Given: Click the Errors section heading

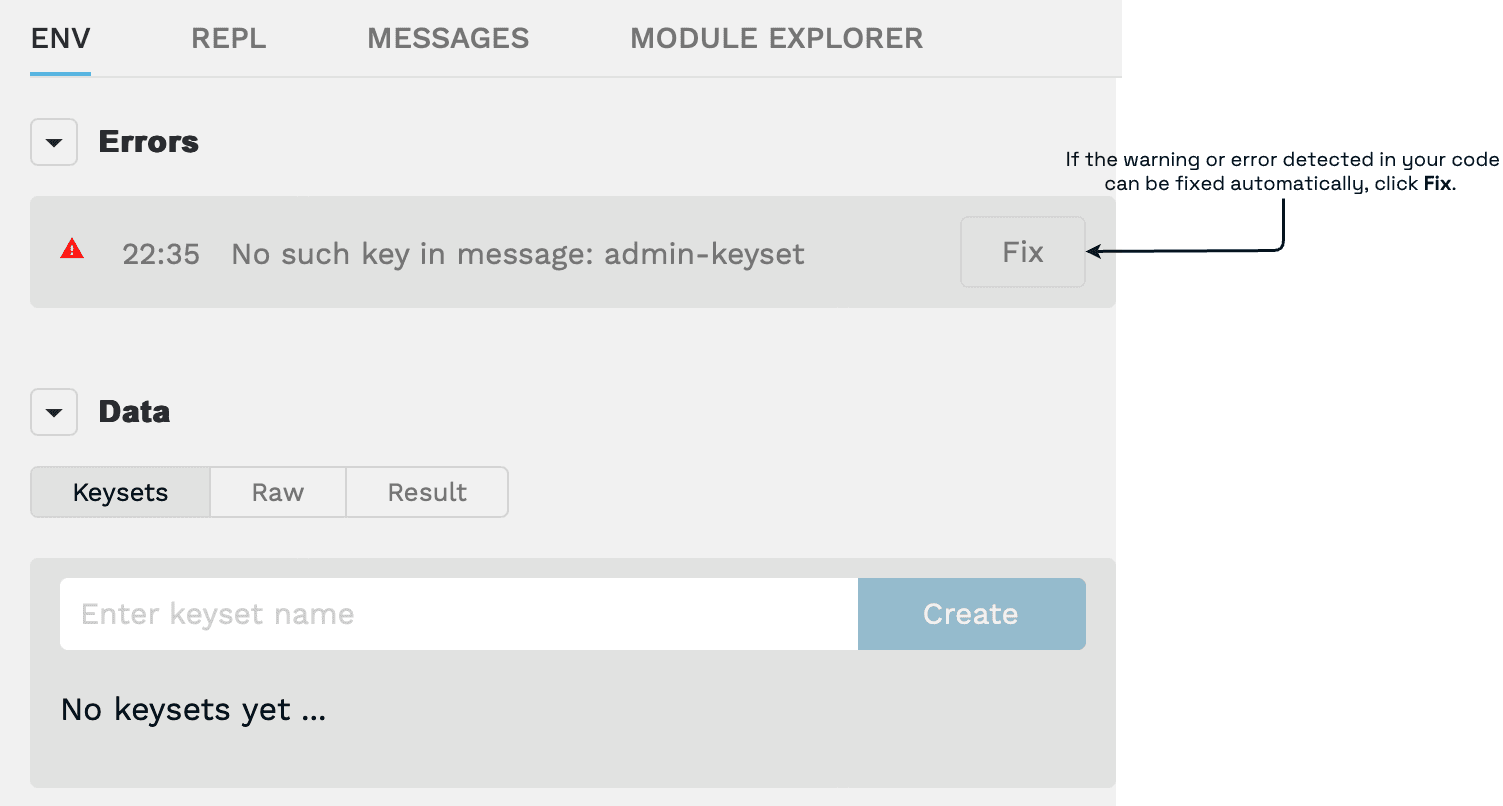Looking at the screenshot, I should point(149,142).
